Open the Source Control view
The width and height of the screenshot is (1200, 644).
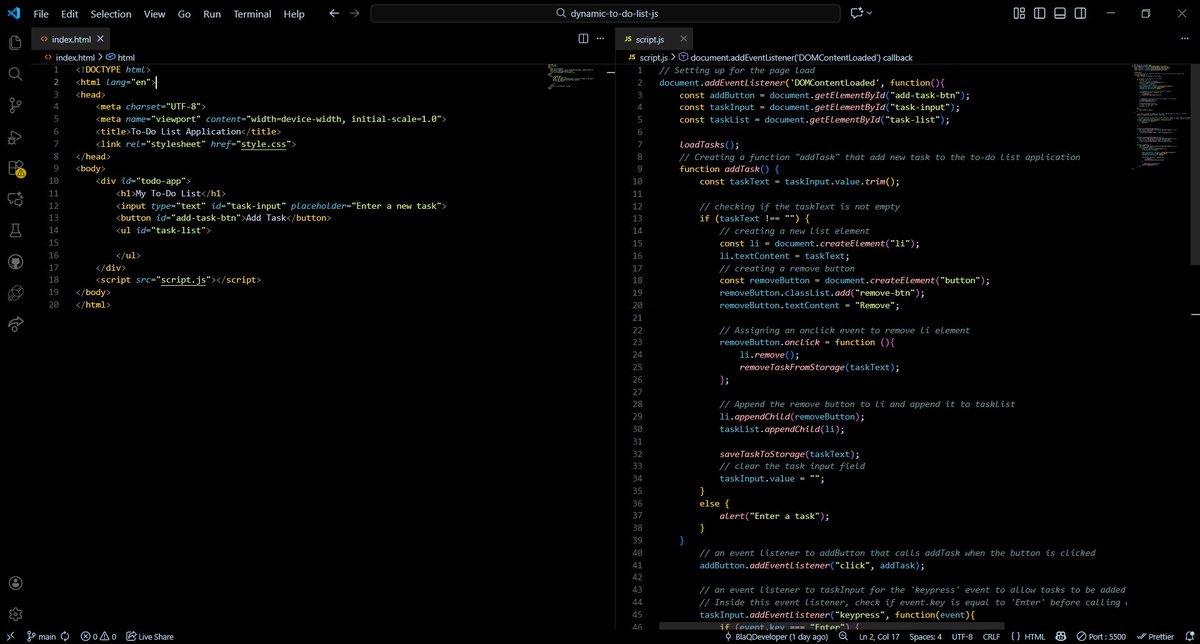tap(15, 105)
